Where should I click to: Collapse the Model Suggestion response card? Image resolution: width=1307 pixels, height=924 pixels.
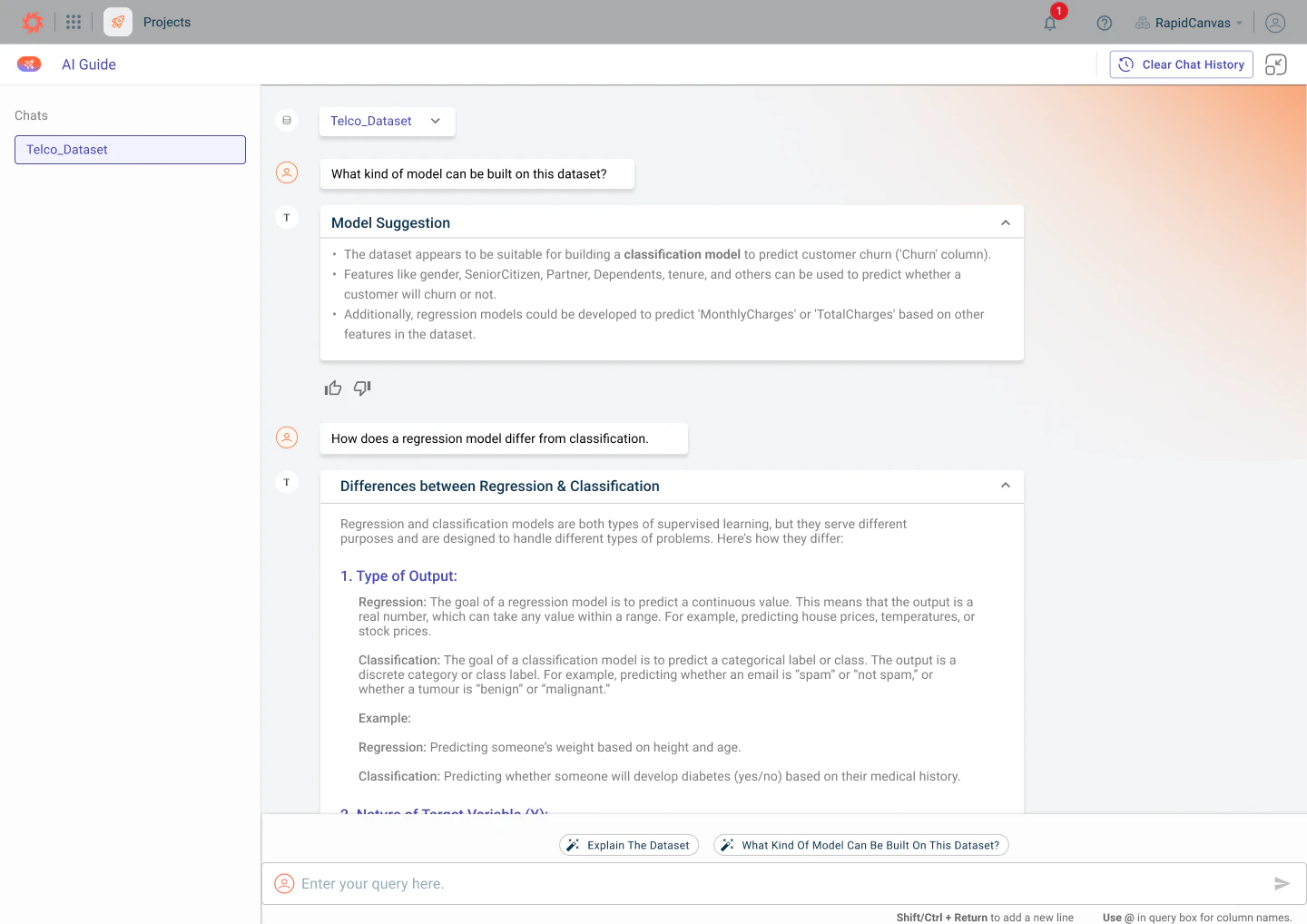tap(1005, 221)
